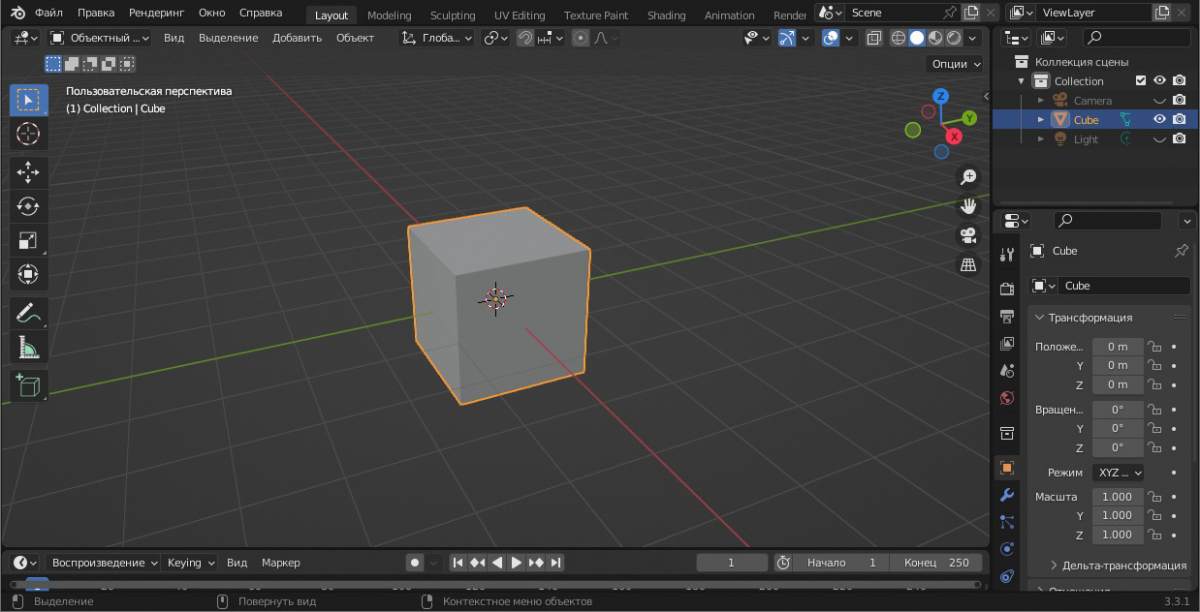Viewport: 1200px width, 612px height.
Task: Enable auto keying record button
Action: [415, 563]
